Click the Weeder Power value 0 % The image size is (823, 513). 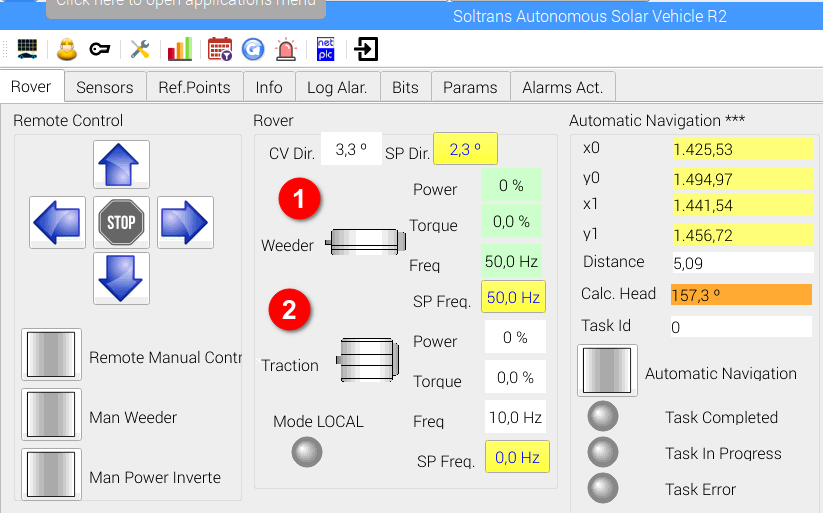coord(511,185)
